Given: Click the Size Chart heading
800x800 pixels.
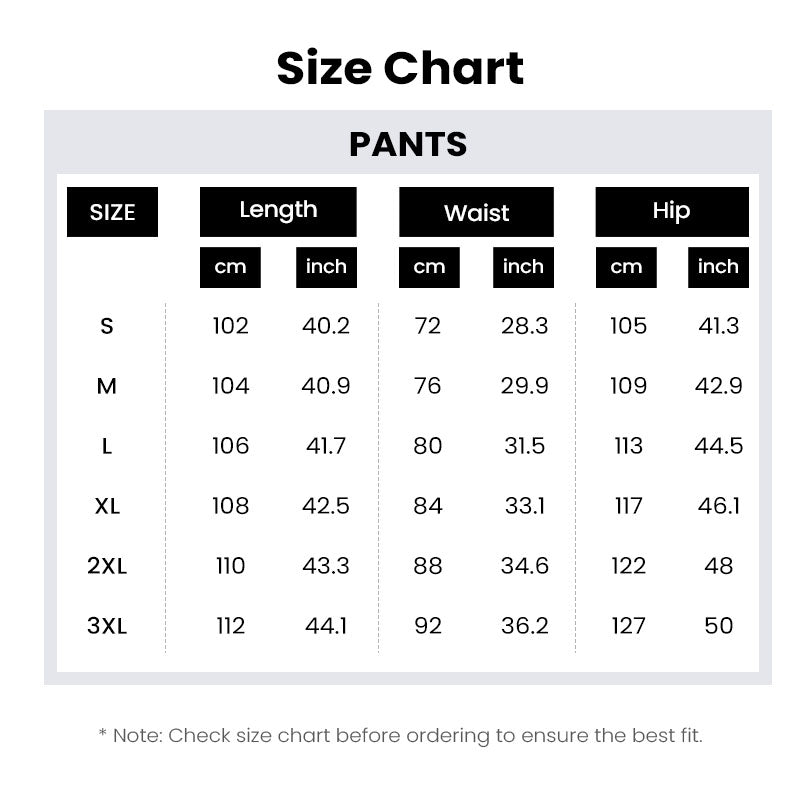Looking at the screenshot, I should [400, 68].
